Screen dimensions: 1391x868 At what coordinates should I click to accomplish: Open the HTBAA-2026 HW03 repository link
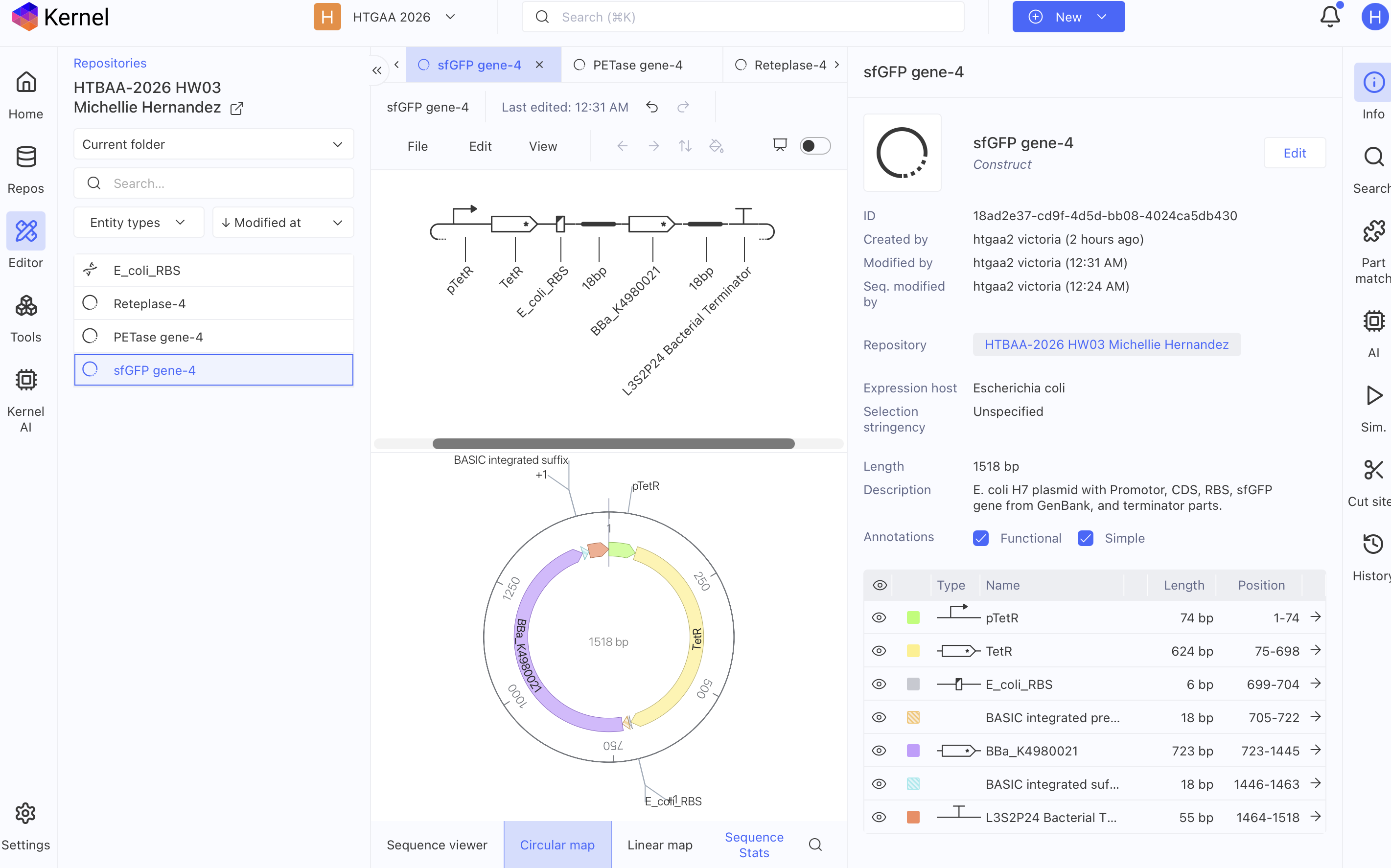(1106, 344)
